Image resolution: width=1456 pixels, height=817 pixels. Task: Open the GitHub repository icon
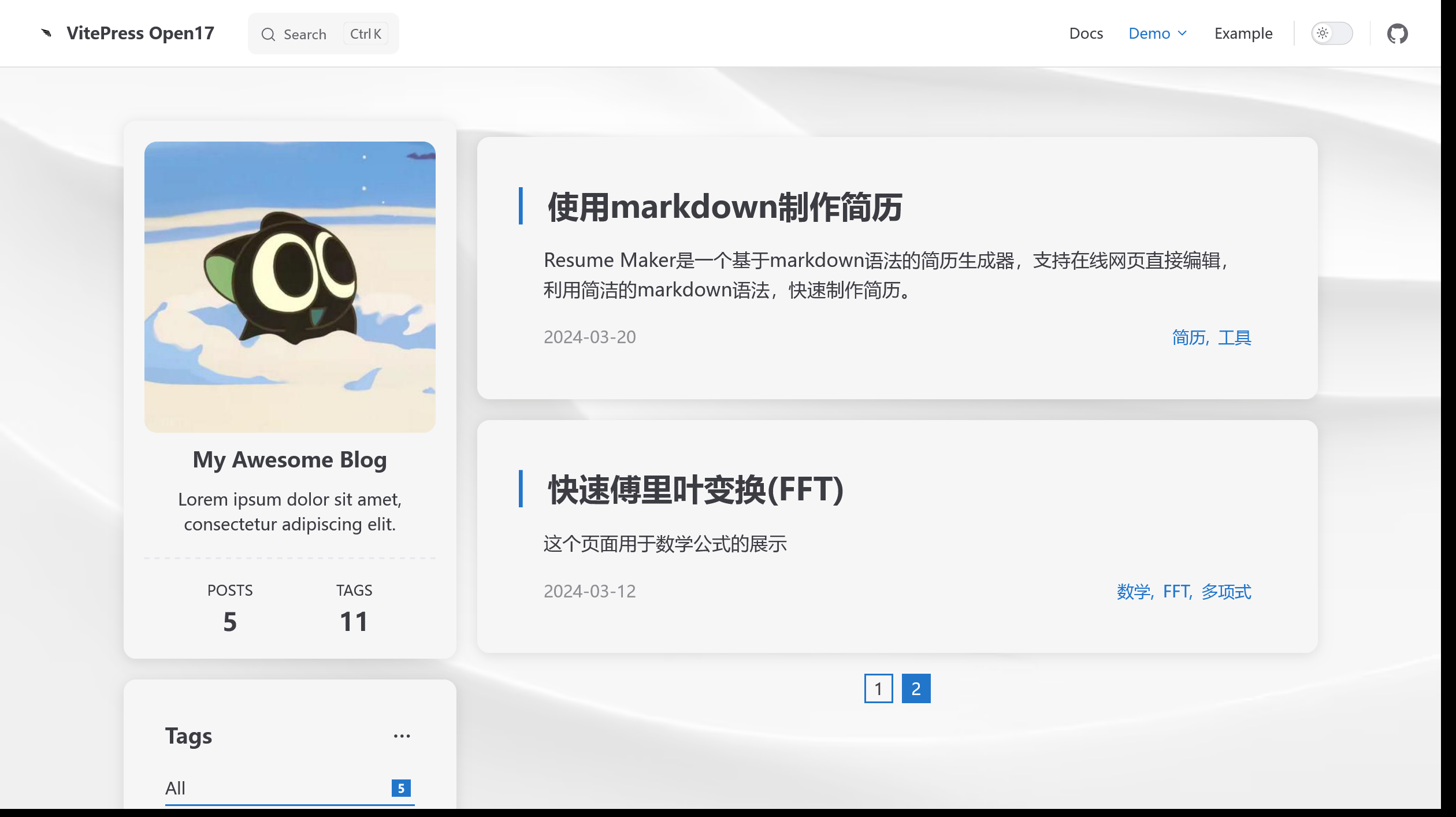[x=1397, y=34]
